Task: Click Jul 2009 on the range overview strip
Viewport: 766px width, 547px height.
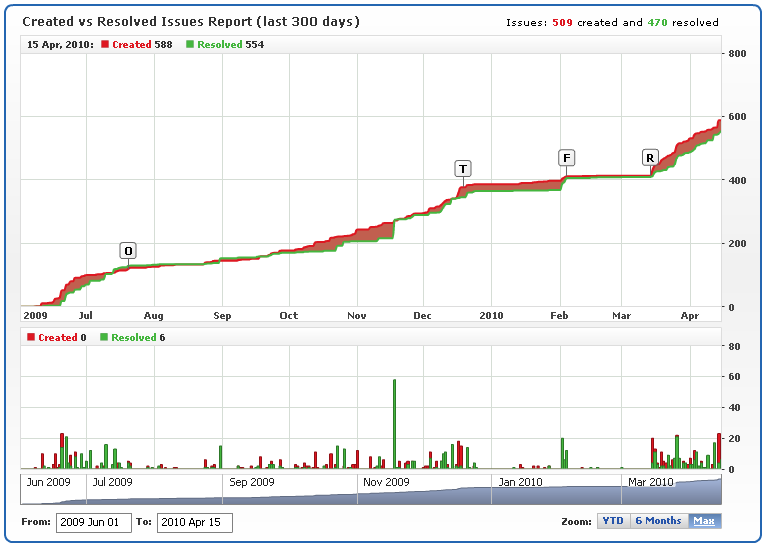Action: coord(113,482)
